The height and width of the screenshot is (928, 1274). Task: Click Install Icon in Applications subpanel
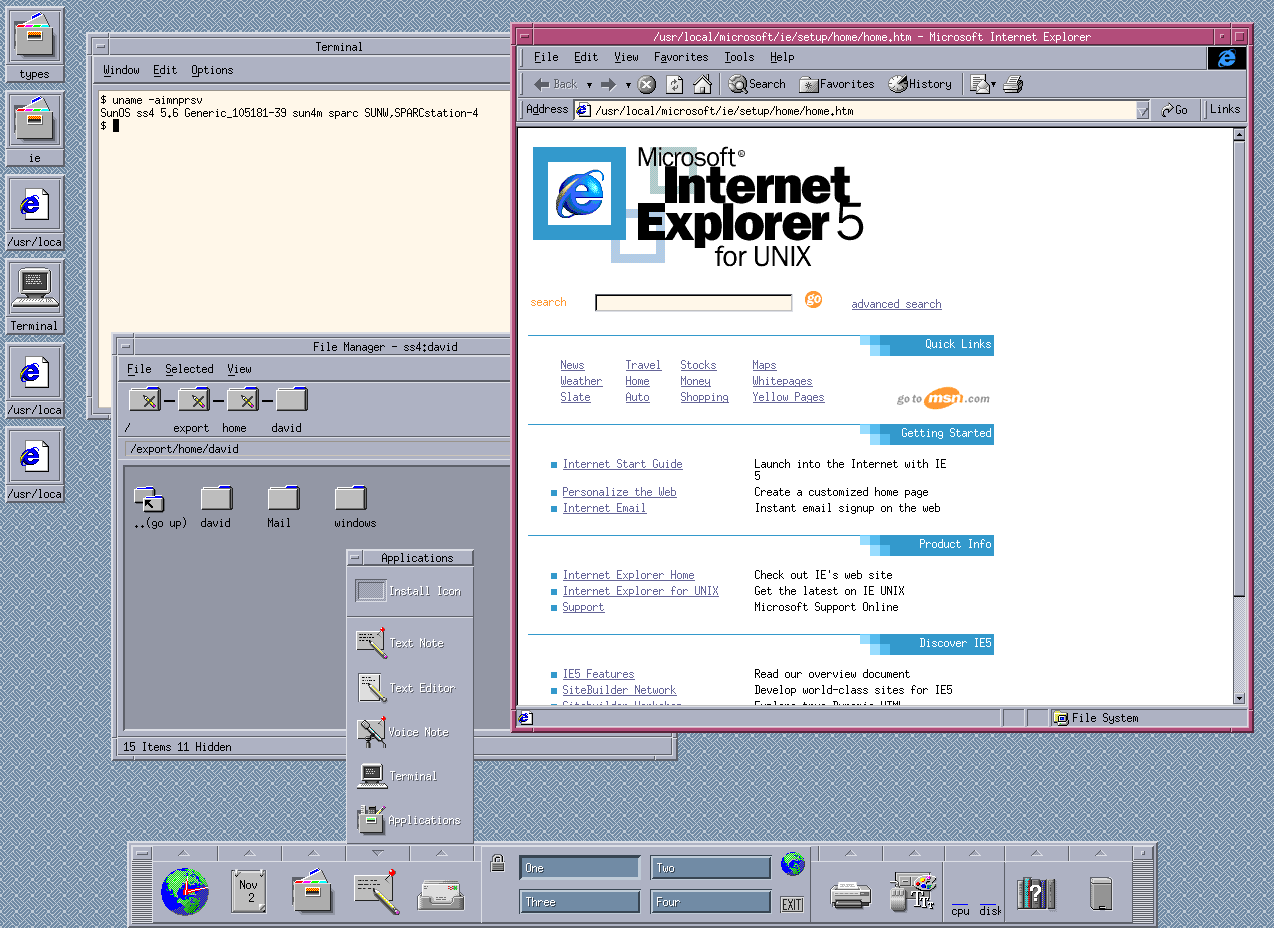tap(410, 591)
